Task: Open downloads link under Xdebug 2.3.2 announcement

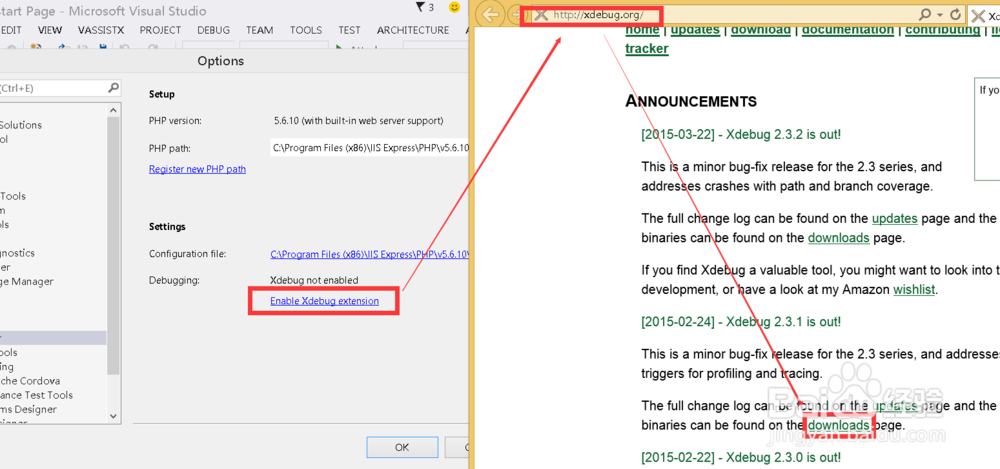Action: (x=839, y=238)
